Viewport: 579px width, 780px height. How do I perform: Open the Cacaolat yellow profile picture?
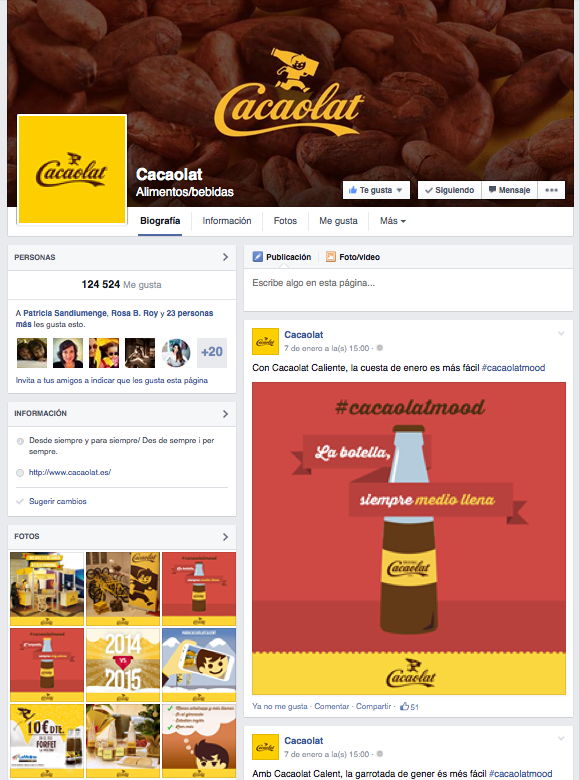tap(72, 170)
